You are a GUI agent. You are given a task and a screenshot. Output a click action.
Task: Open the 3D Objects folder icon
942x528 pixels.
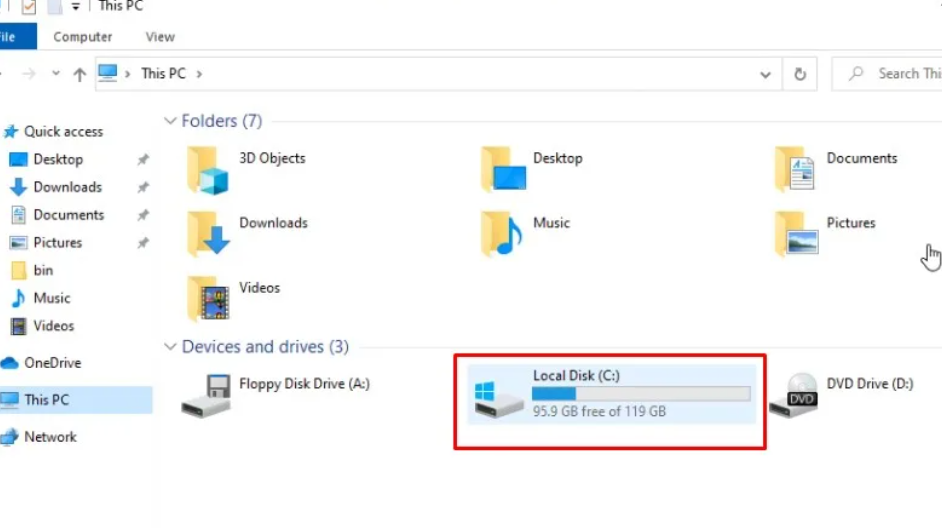[208, 171]
